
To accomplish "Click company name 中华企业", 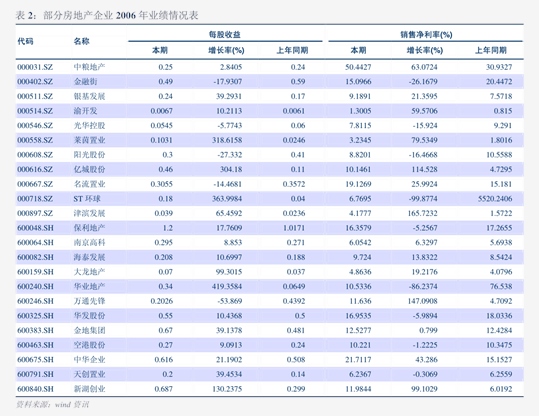I will [89, 359].
